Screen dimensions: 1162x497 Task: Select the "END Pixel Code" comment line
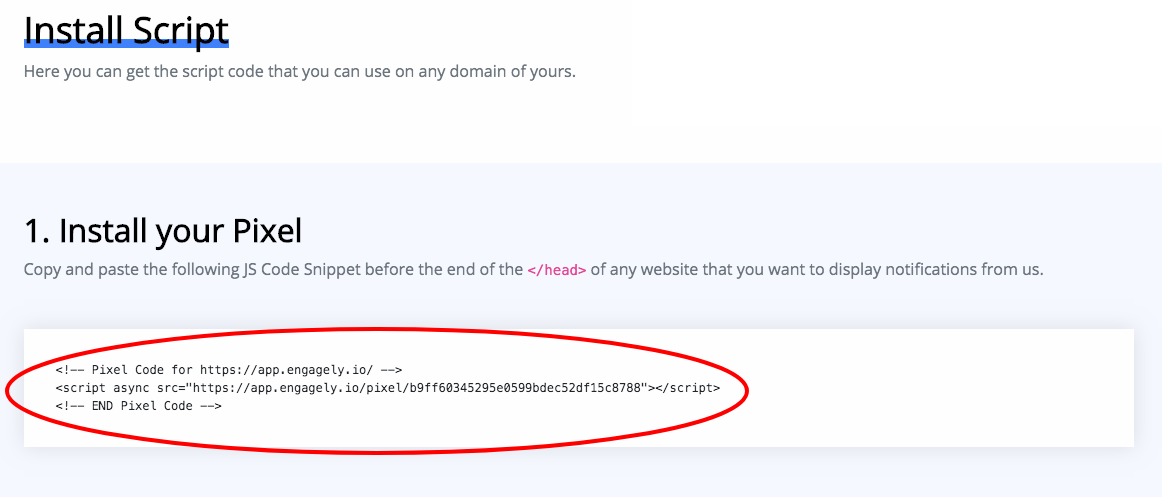pyautogui.click(x=138, y=407)
